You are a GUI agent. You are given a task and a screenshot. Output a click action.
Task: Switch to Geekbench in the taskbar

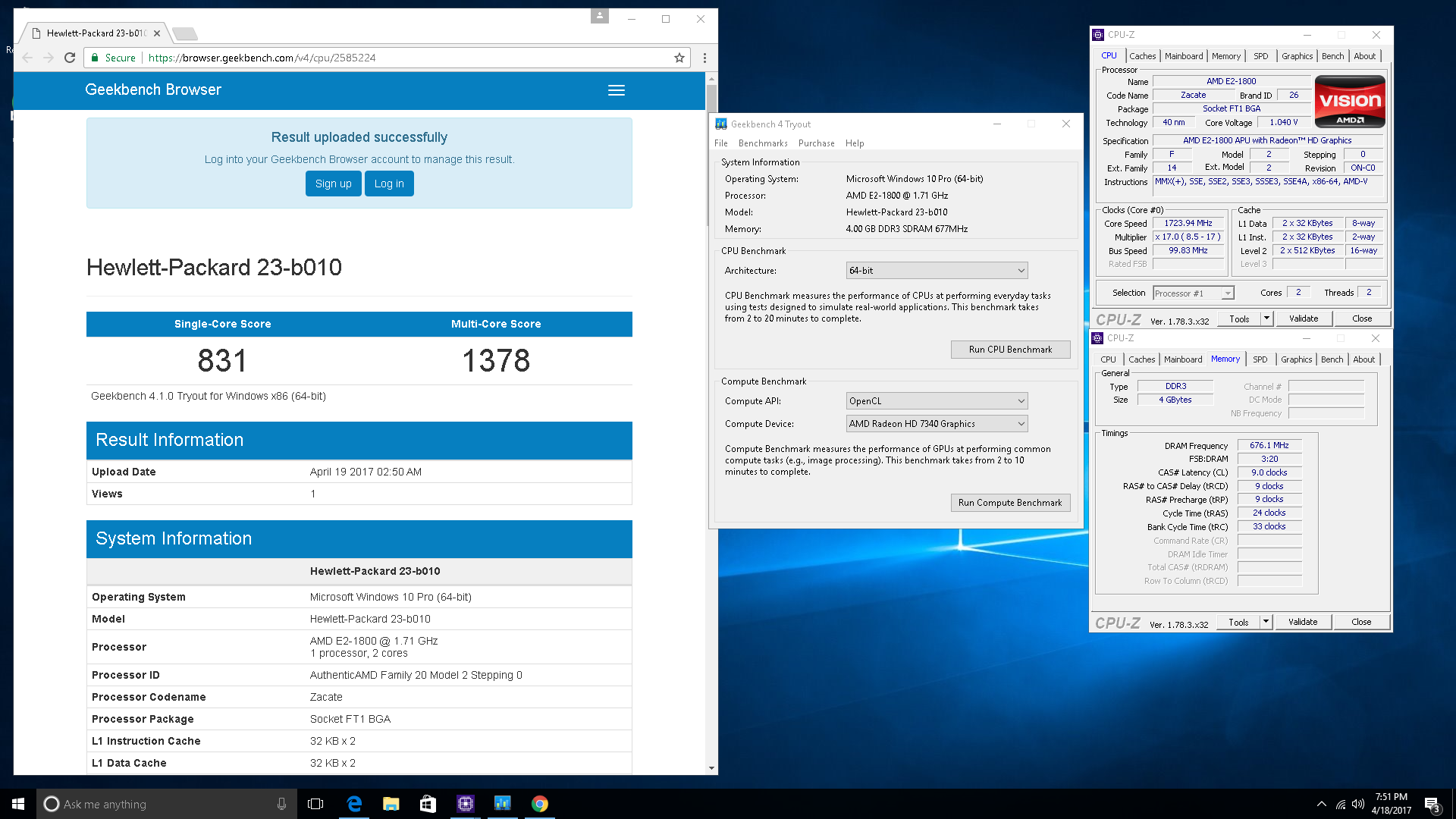(x=502, y=804)
